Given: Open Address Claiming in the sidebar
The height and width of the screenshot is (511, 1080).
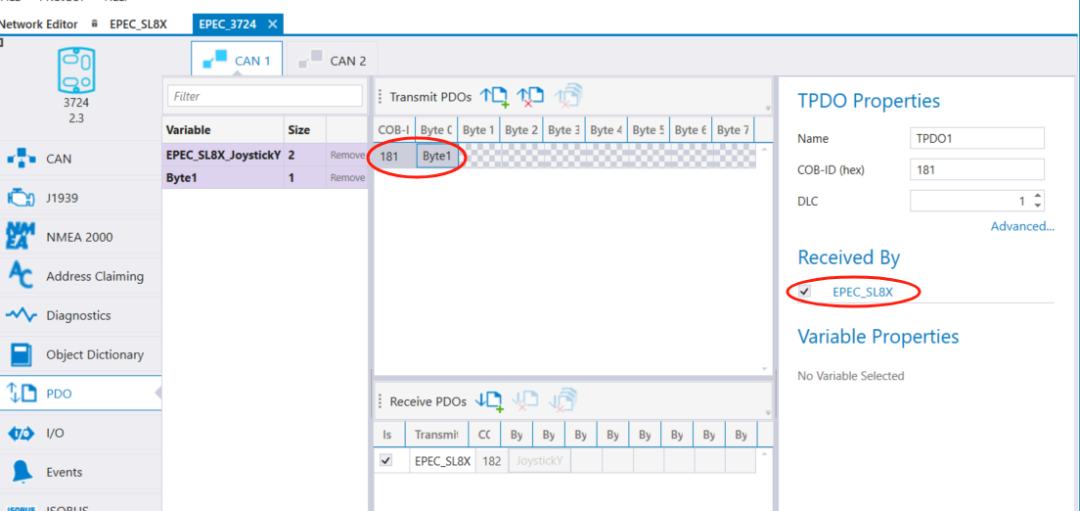Looking at the screenshot, I should (94, 276).
